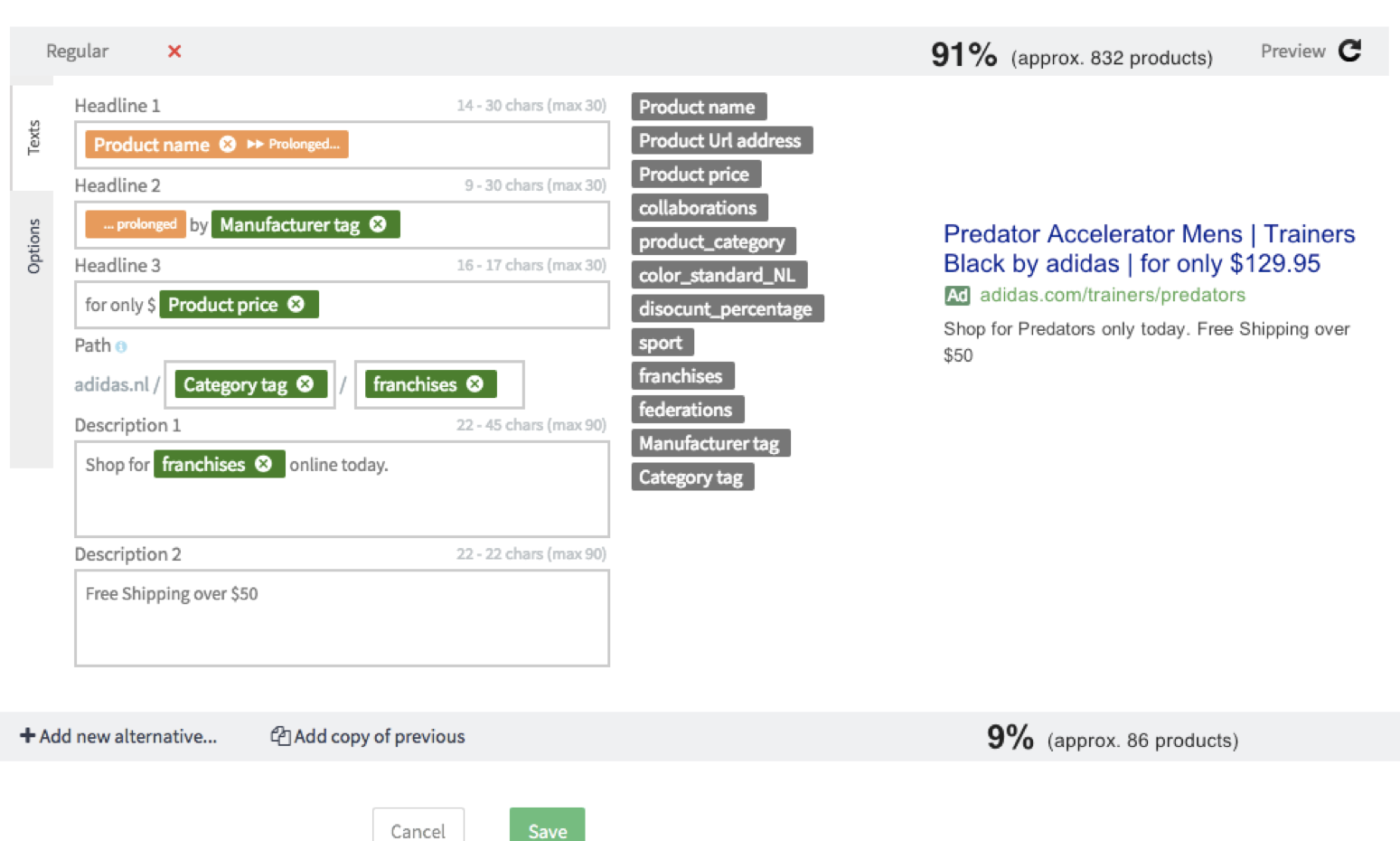Click Add copy of previous
The height and width of the screenshot is (841, 1400).
coord(368,736)
